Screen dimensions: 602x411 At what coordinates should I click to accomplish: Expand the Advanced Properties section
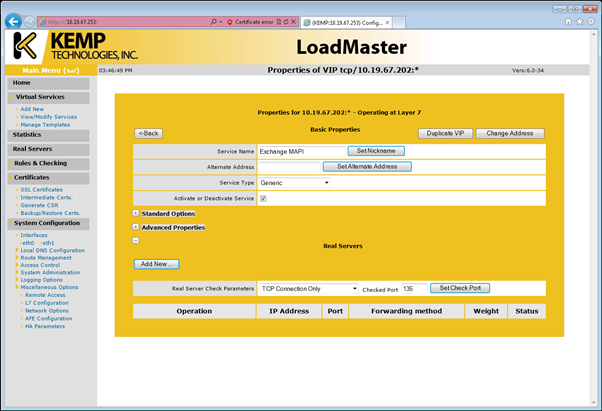pyautogui.click(x=136, y=227)
